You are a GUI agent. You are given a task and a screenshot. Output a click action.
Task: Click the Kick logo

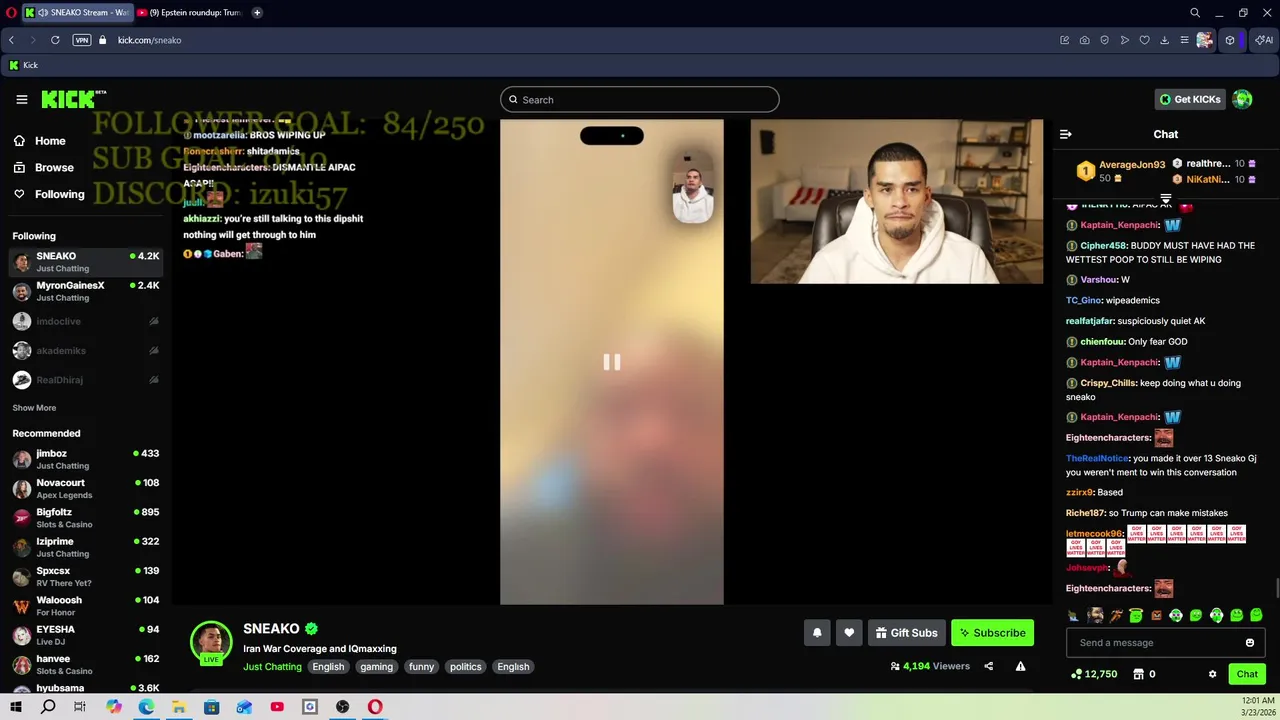[73, 99]
